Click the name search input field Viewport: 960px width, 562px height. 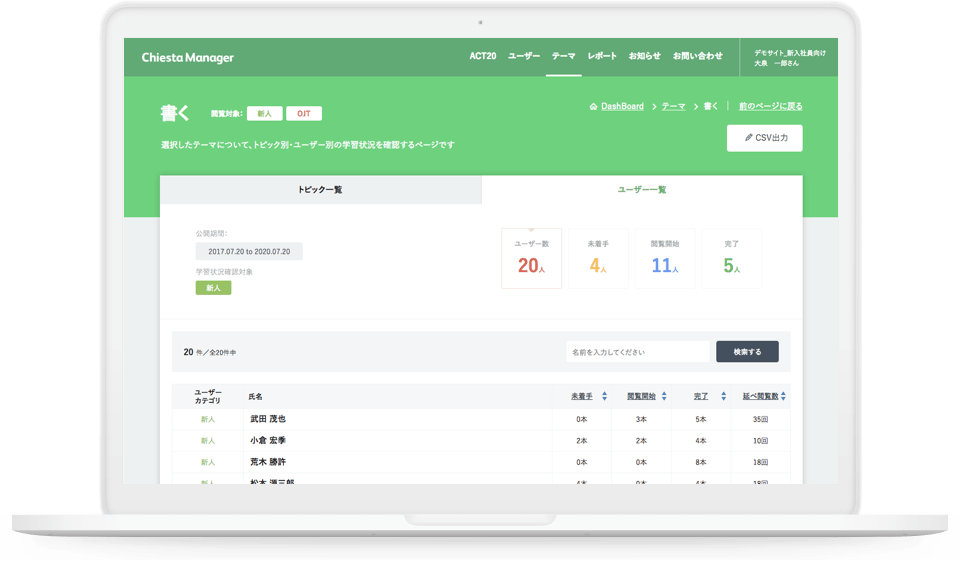pos(637,352)
